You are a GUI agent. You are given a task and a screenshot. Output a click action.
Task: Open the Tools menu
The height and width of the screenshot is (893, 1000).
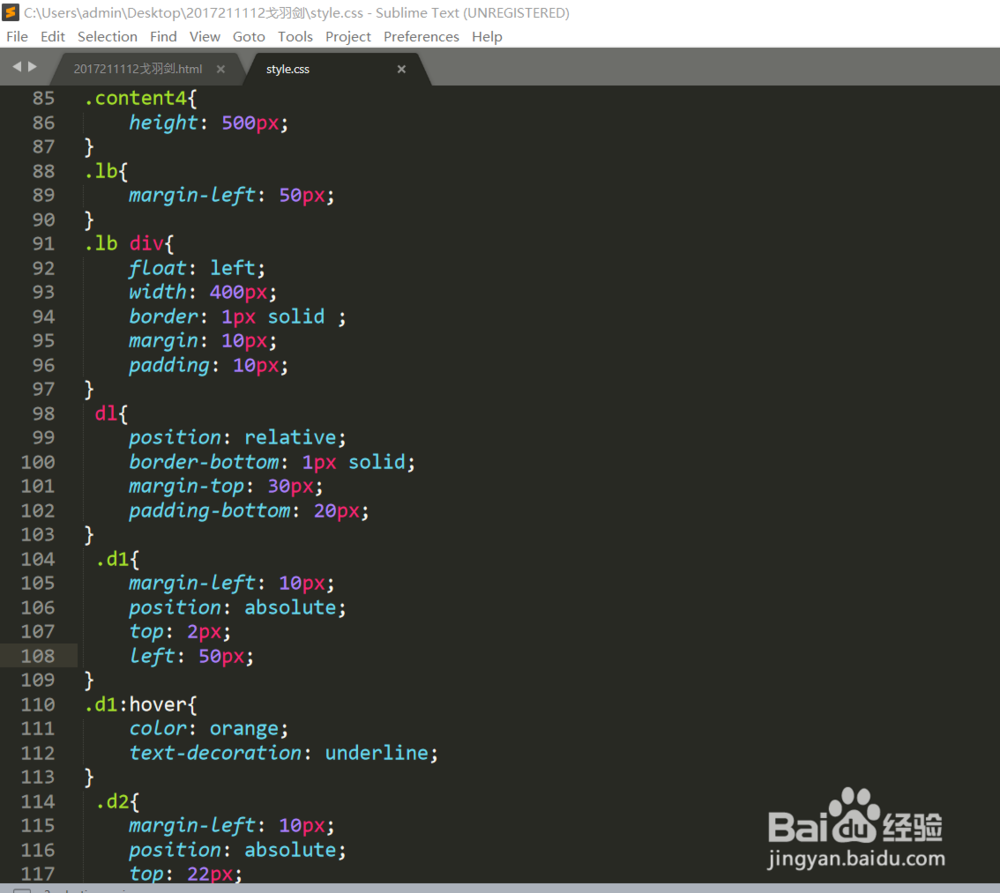(x=295, y=37)
